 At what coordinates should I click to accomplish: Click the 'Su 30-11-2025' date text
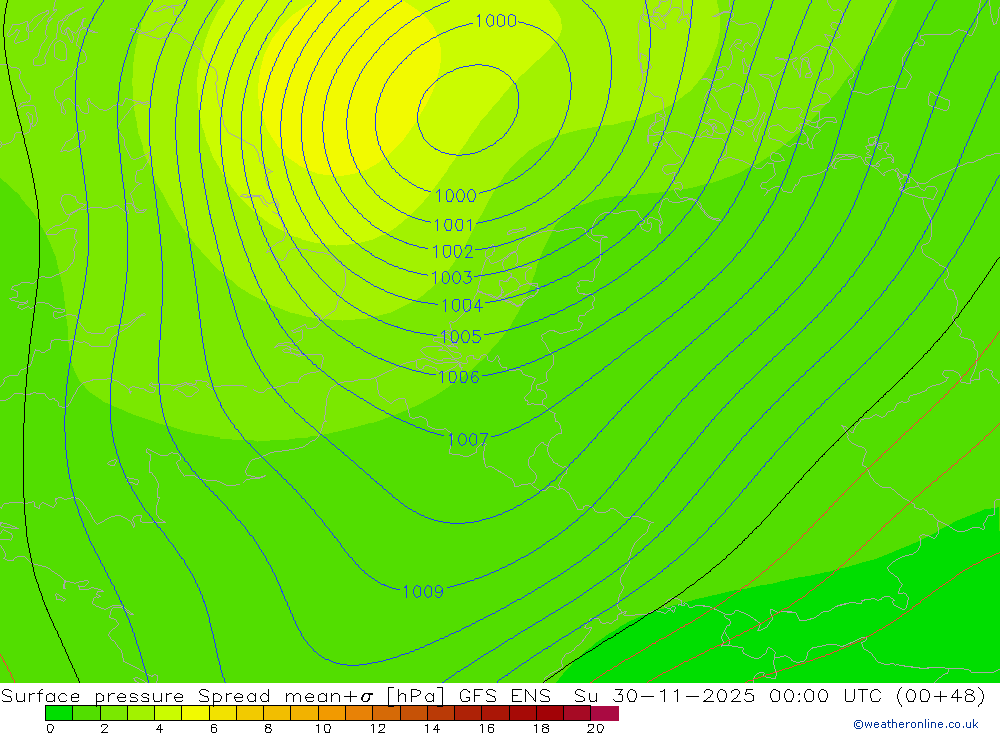tap(665, 695)
